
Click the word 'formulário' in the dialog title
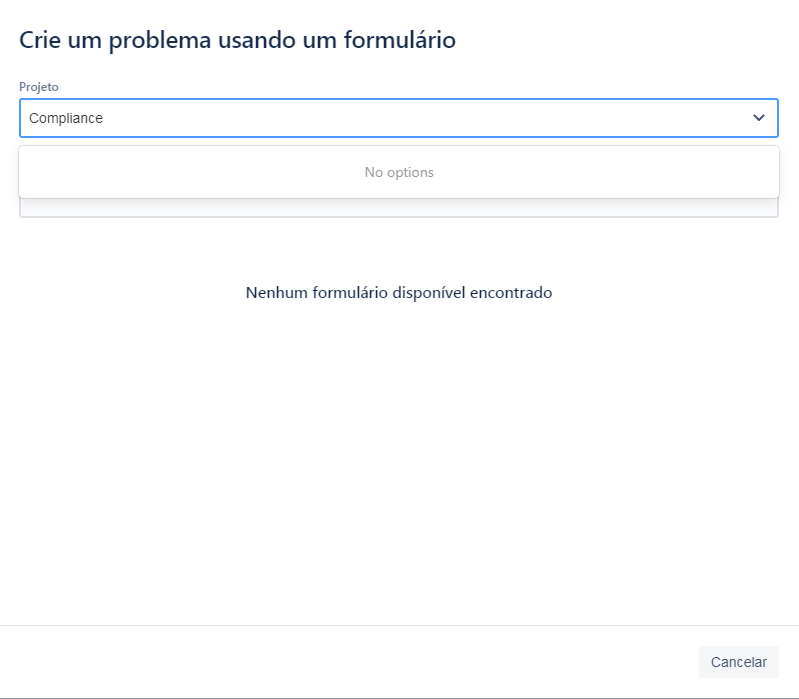click(x=400, y=40)
